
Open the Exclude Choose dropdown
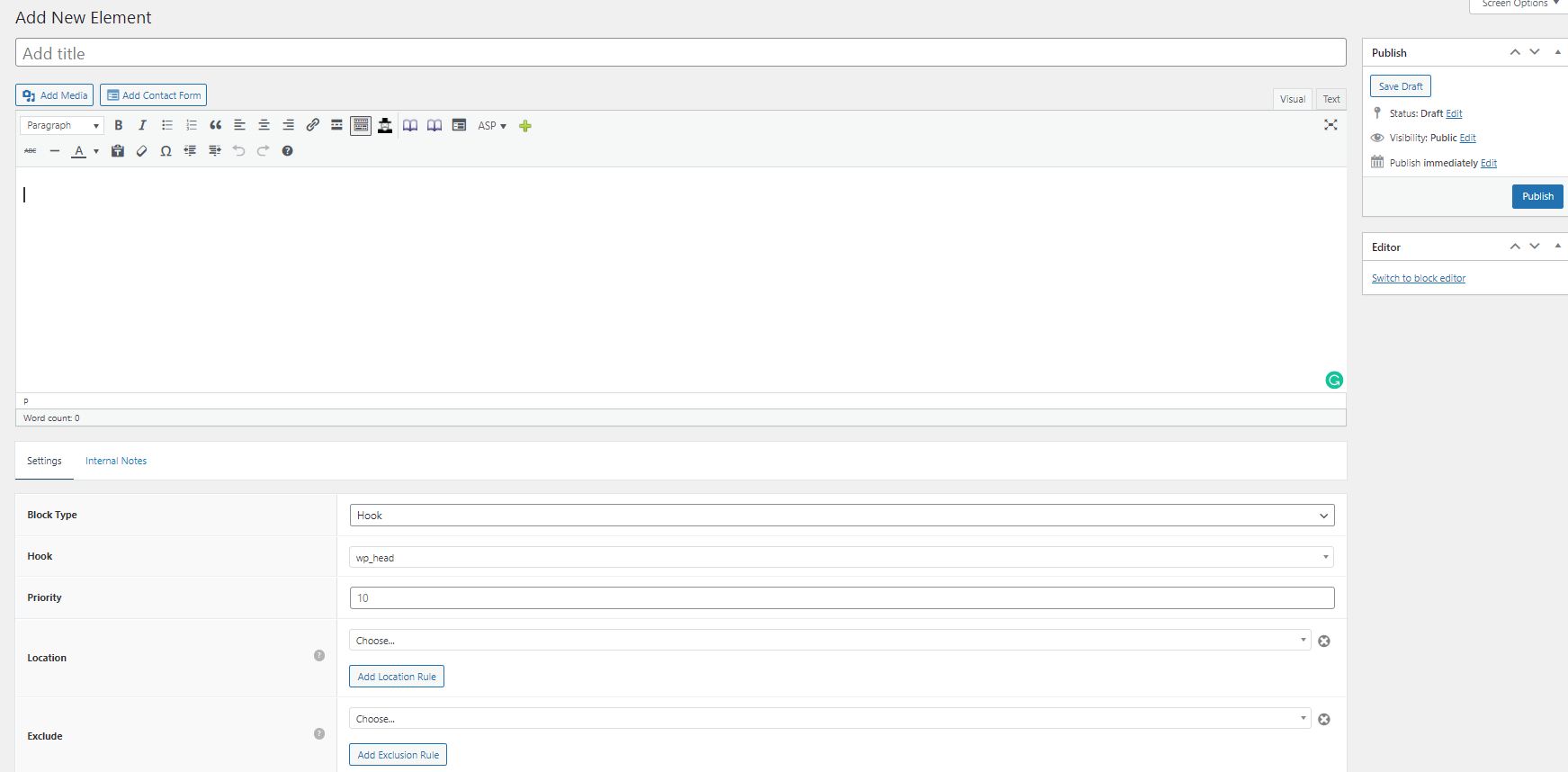point(829,718)
